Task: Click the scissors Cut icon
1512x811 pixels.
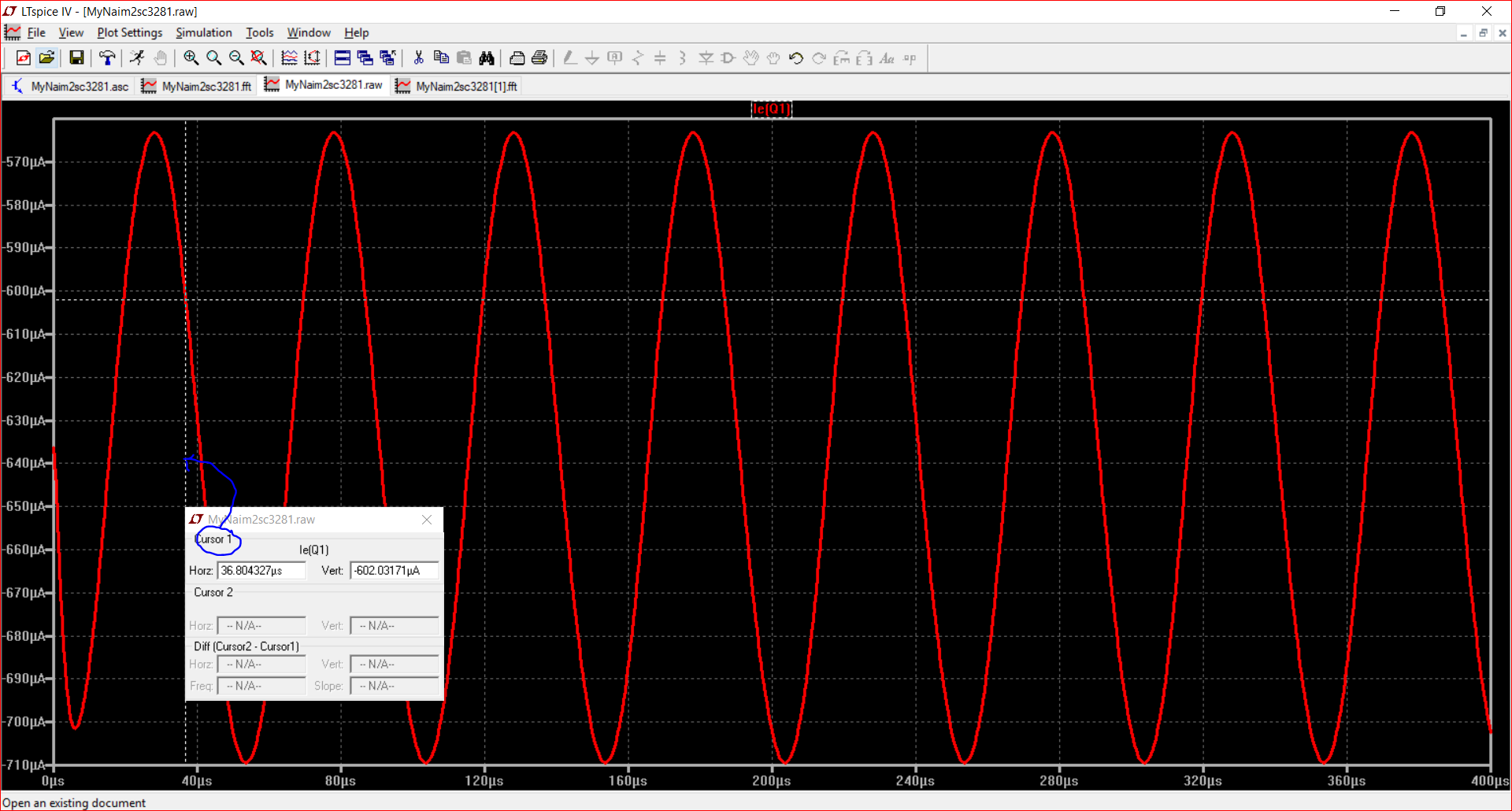Action: (x=418, y=57)
